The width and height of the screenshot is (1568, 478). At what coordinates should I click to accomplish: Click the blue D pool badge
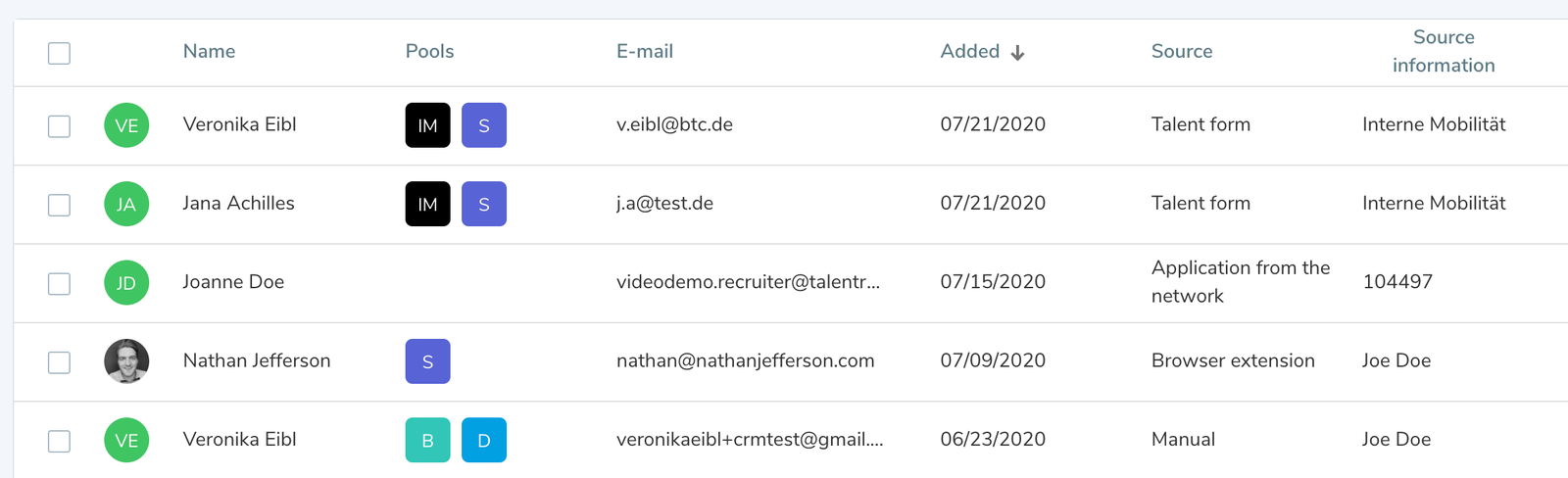484,440
